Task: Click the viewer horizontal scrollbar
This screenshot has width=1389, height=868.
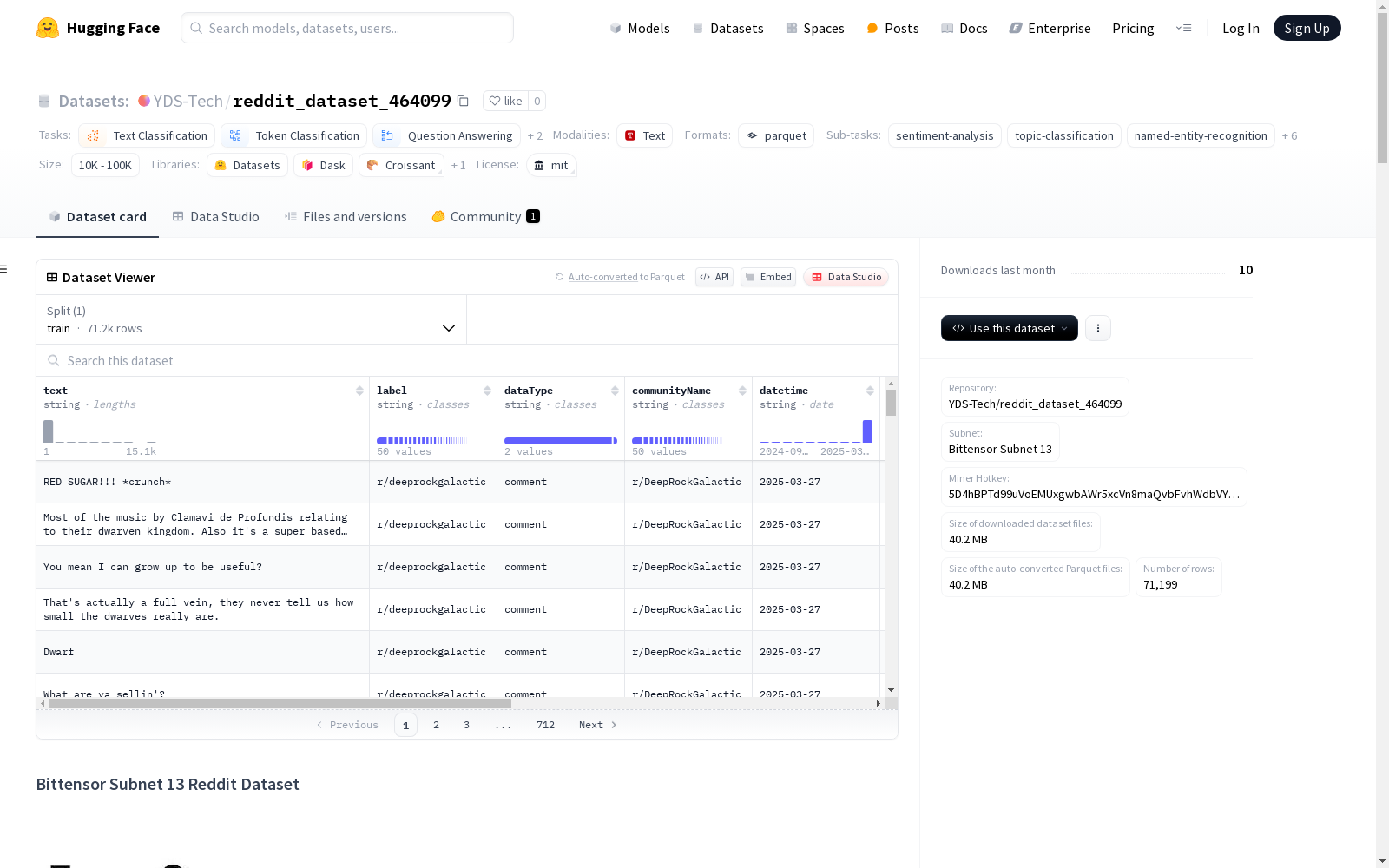Action: tap(280, 704)
